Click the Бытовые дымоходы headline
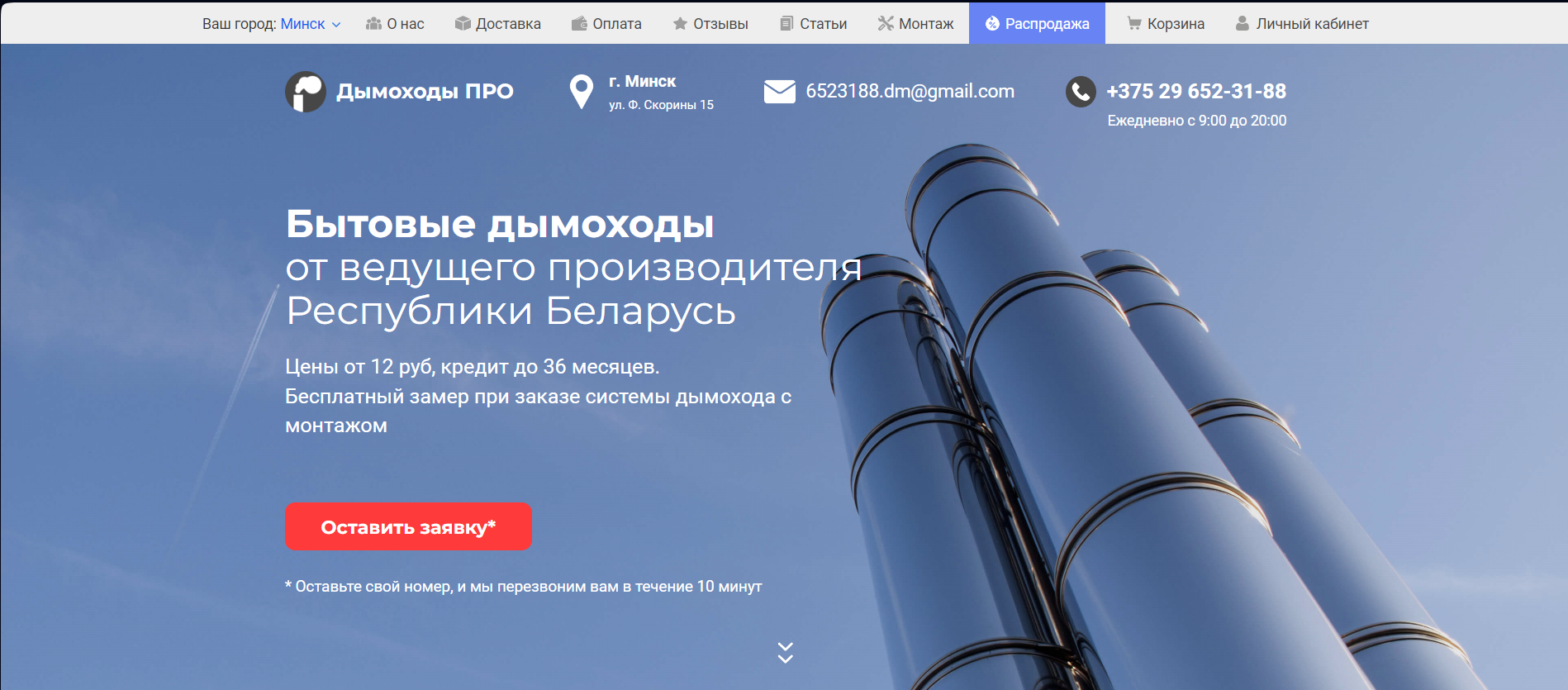This screenshot has height=690, width=1568. click(500, 224)
